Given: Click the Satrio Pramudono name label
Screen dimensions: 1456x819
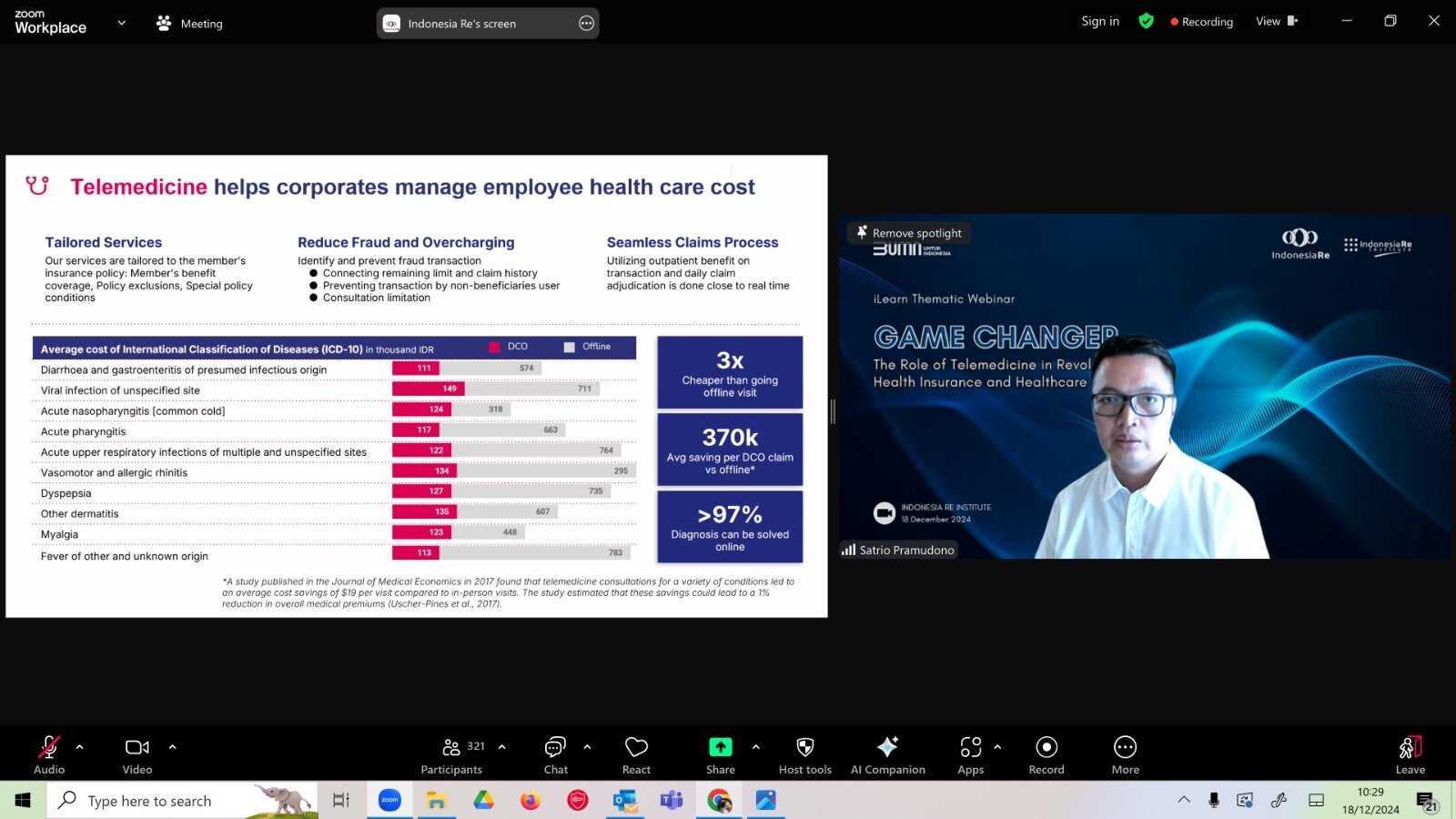Looking at the screenshot, I should 899,550.
